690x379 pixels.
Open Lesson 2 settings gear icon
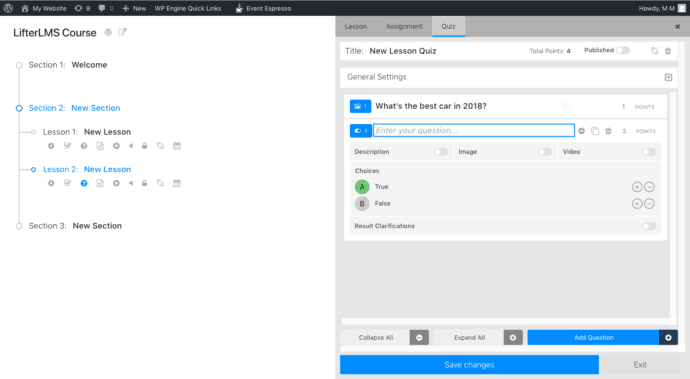pos(51,183)
